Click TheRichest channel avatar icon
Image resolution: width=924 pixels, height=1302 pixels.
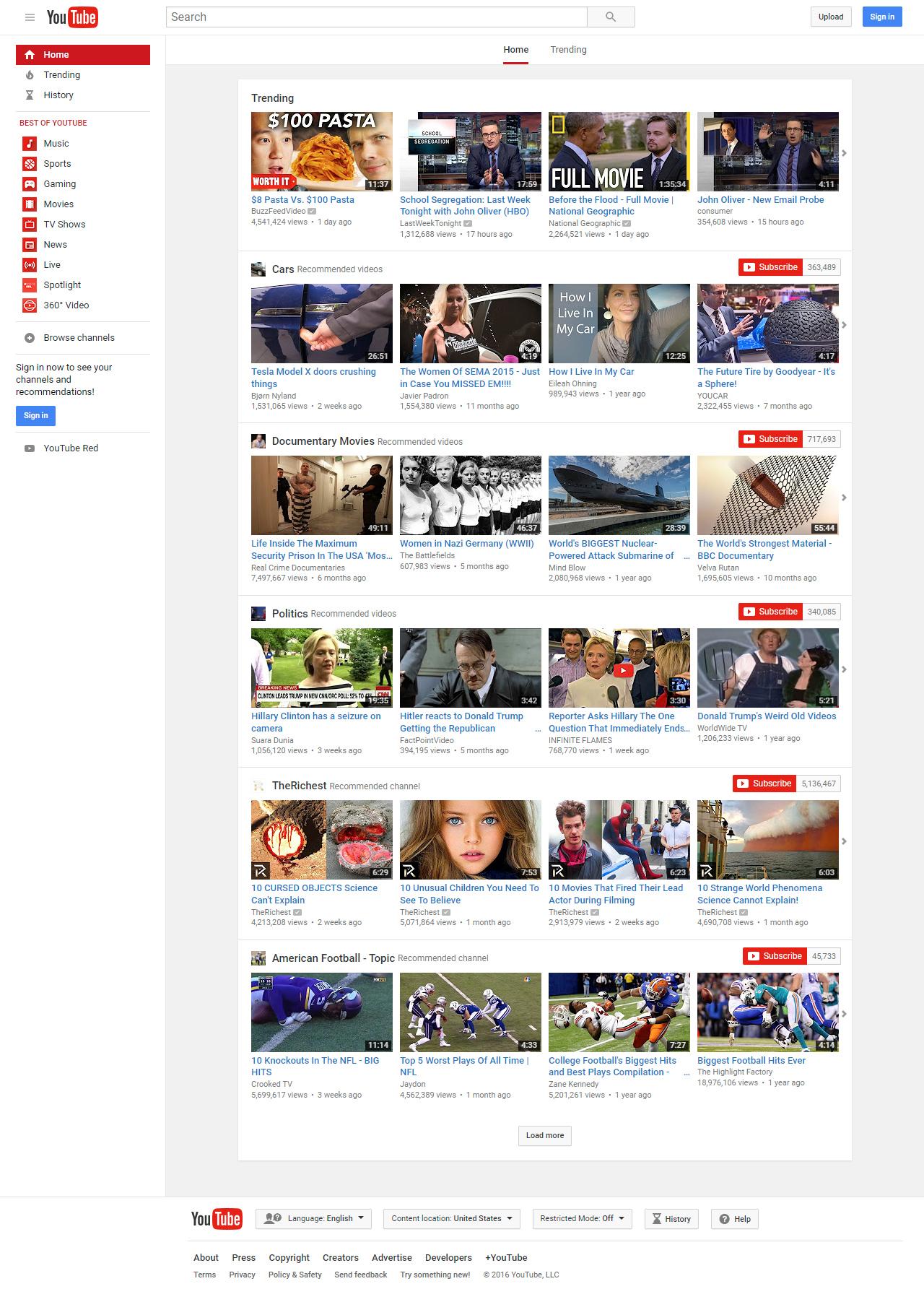258,786
